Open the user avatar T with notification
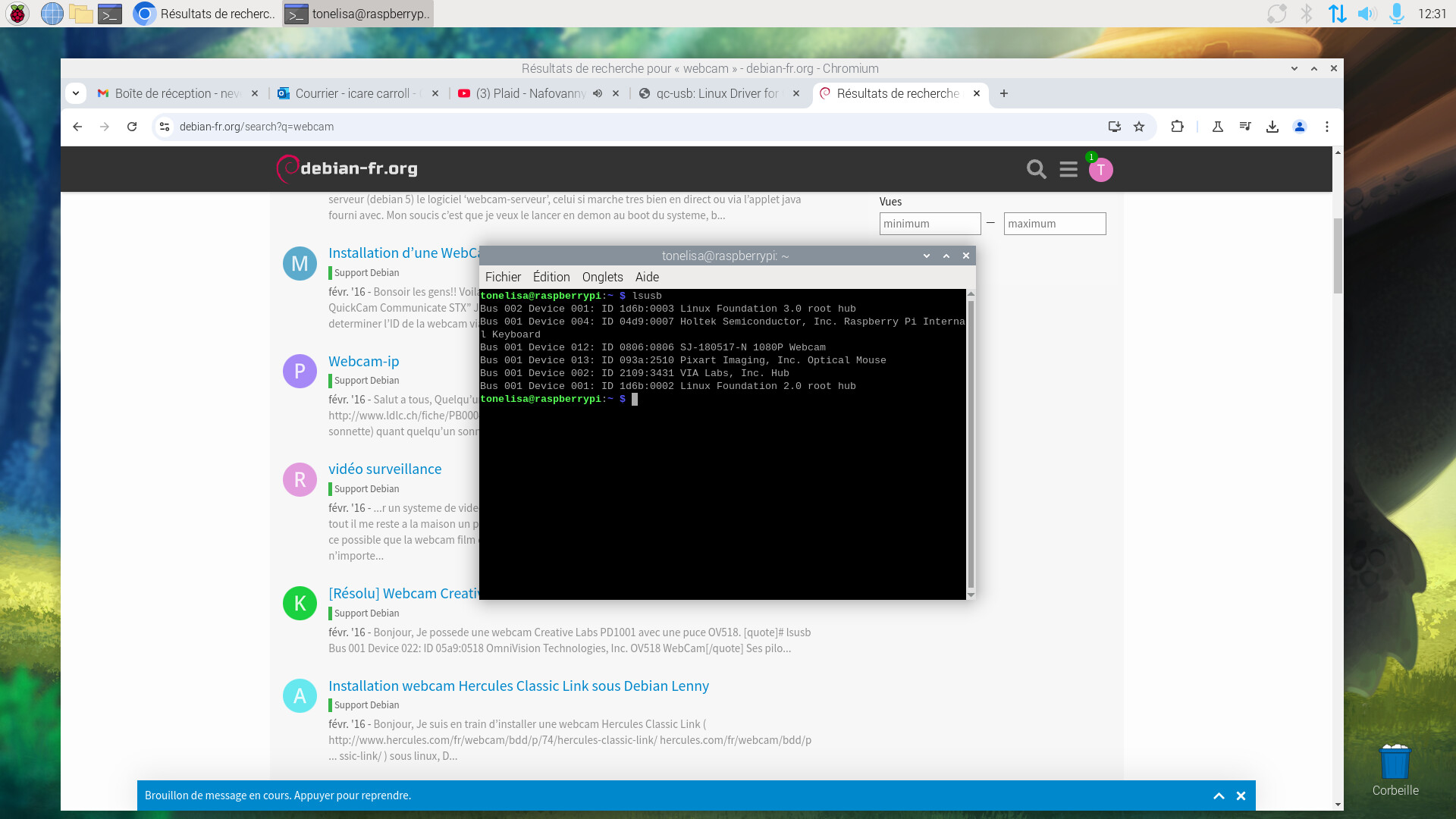Viewport: 1456px width, 819px height. [1100, 169]
